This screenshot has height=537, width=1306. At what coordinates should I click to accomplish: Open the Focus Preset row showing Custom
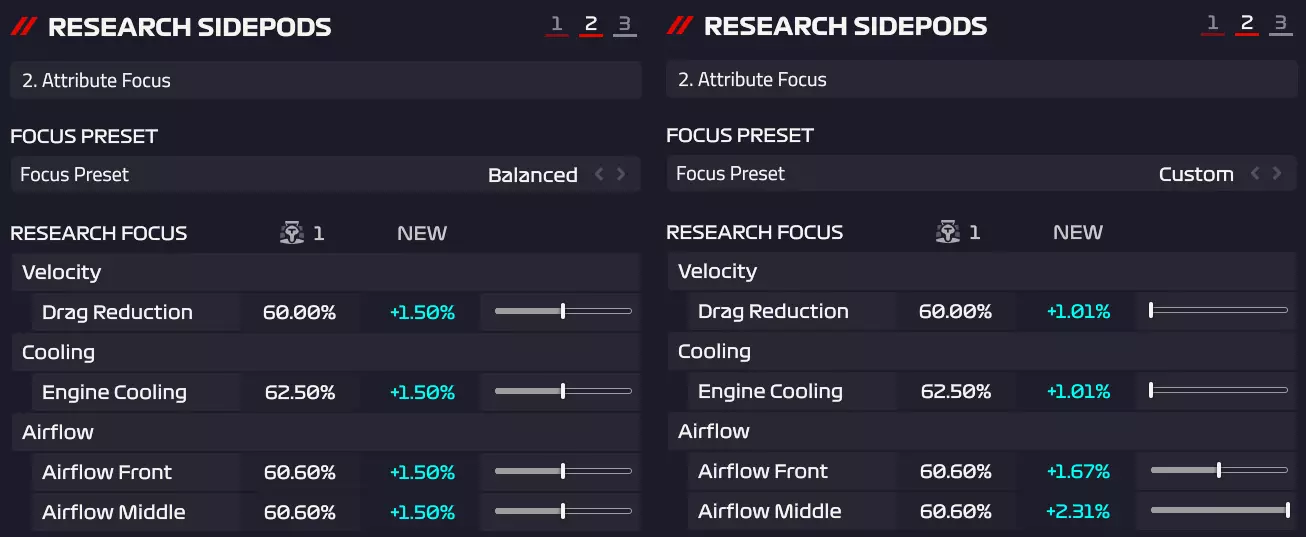click(960, 173)
